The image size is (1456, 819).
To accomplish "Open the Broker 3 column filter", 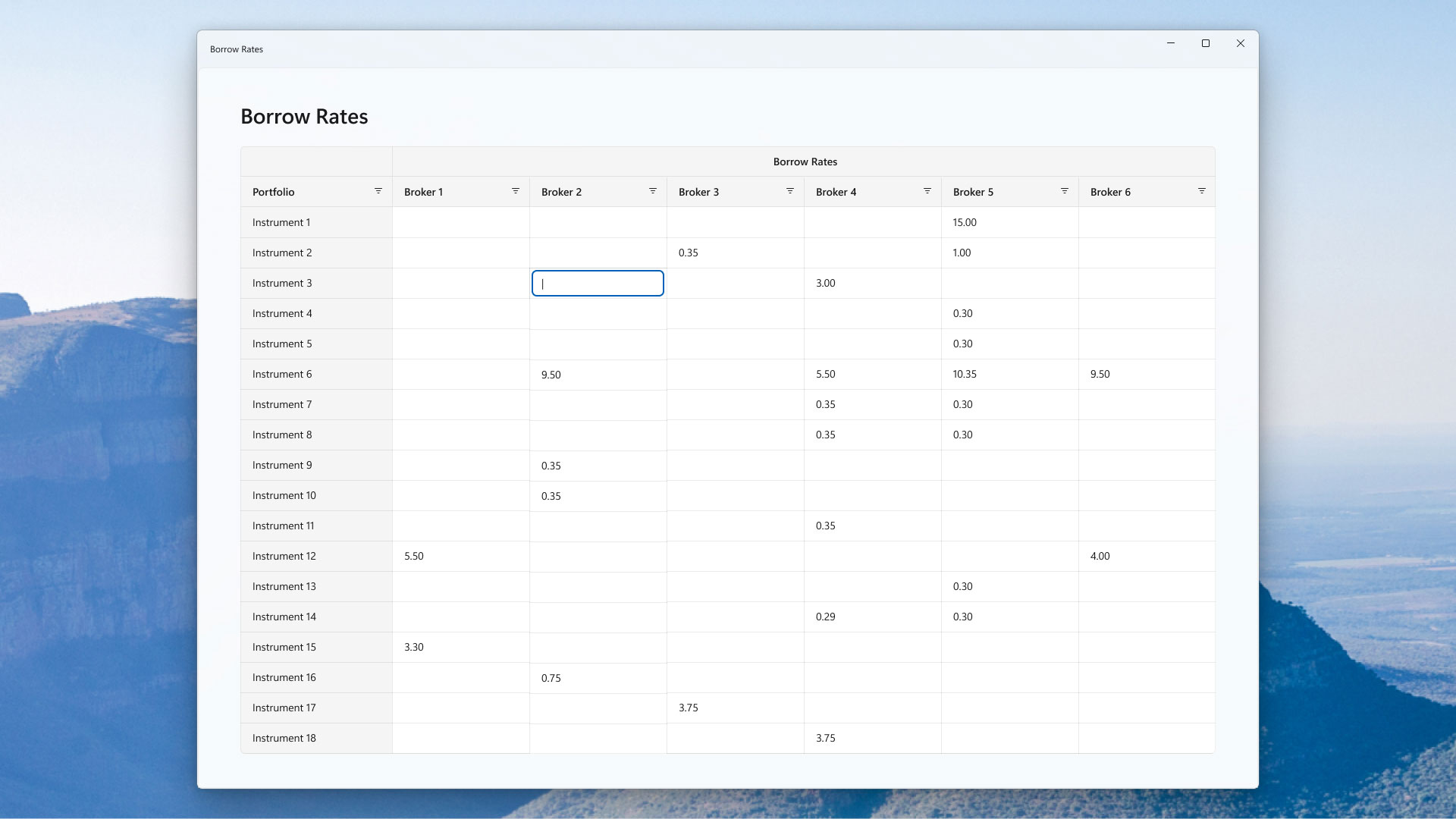I will pos(789,191).
